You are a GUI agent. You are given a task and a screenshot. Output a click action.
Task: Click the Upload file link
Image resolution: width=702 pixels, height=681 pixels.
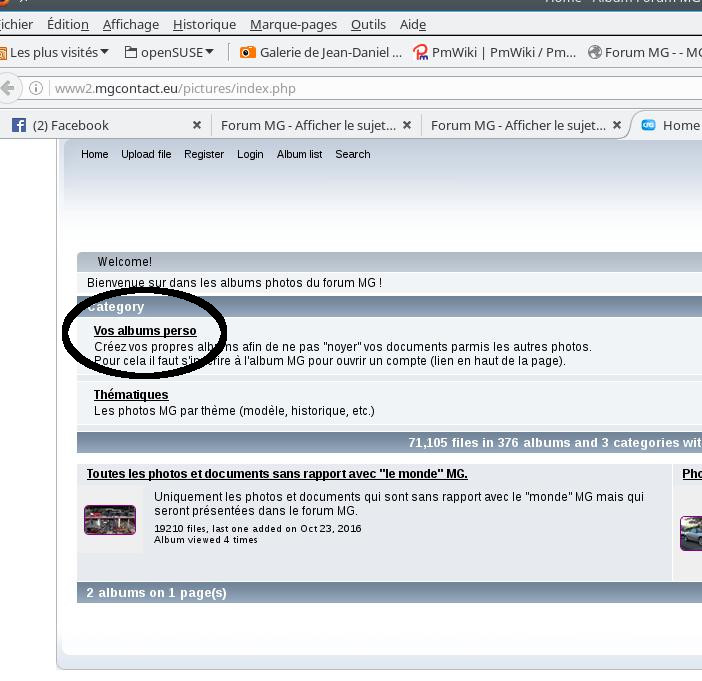coord(146,154)
